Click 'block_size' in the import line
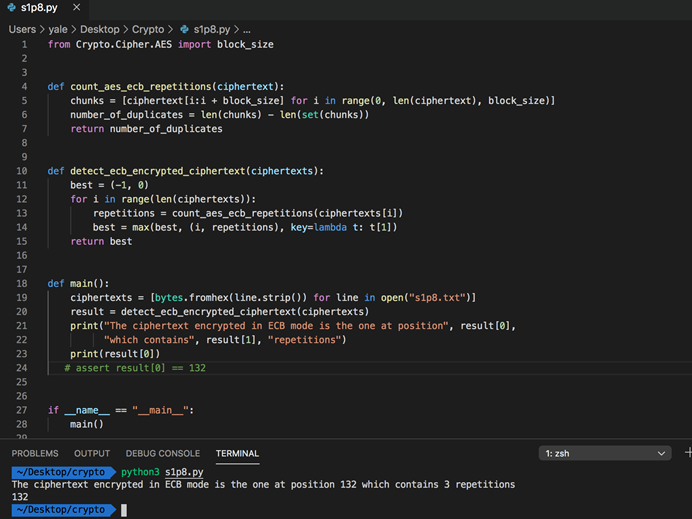 click(x=245, y=45)
